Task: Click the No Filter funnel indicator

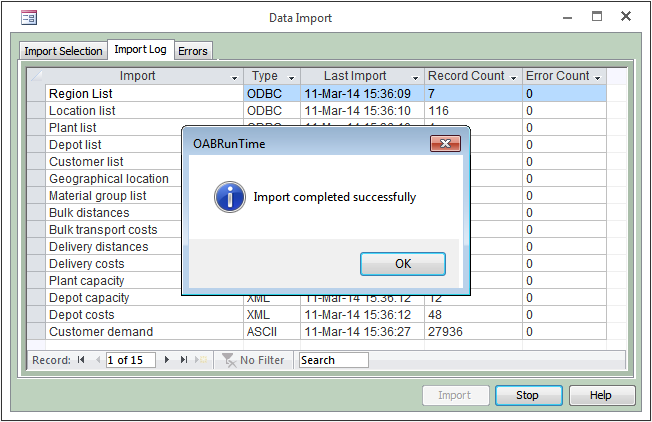Action: (253, 360)
